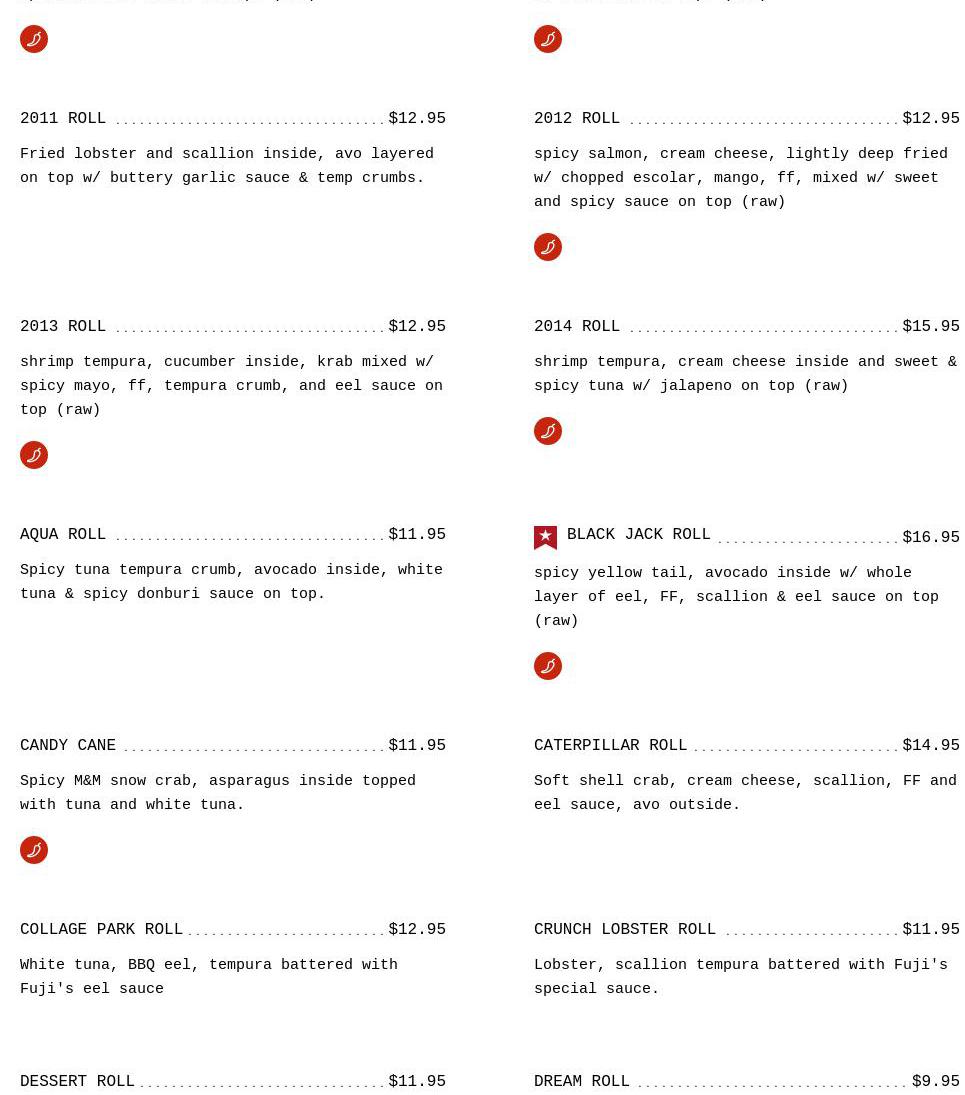Select the 2012 ROLL heading
Screen dimensions: 965x1095
coord(576,119)
